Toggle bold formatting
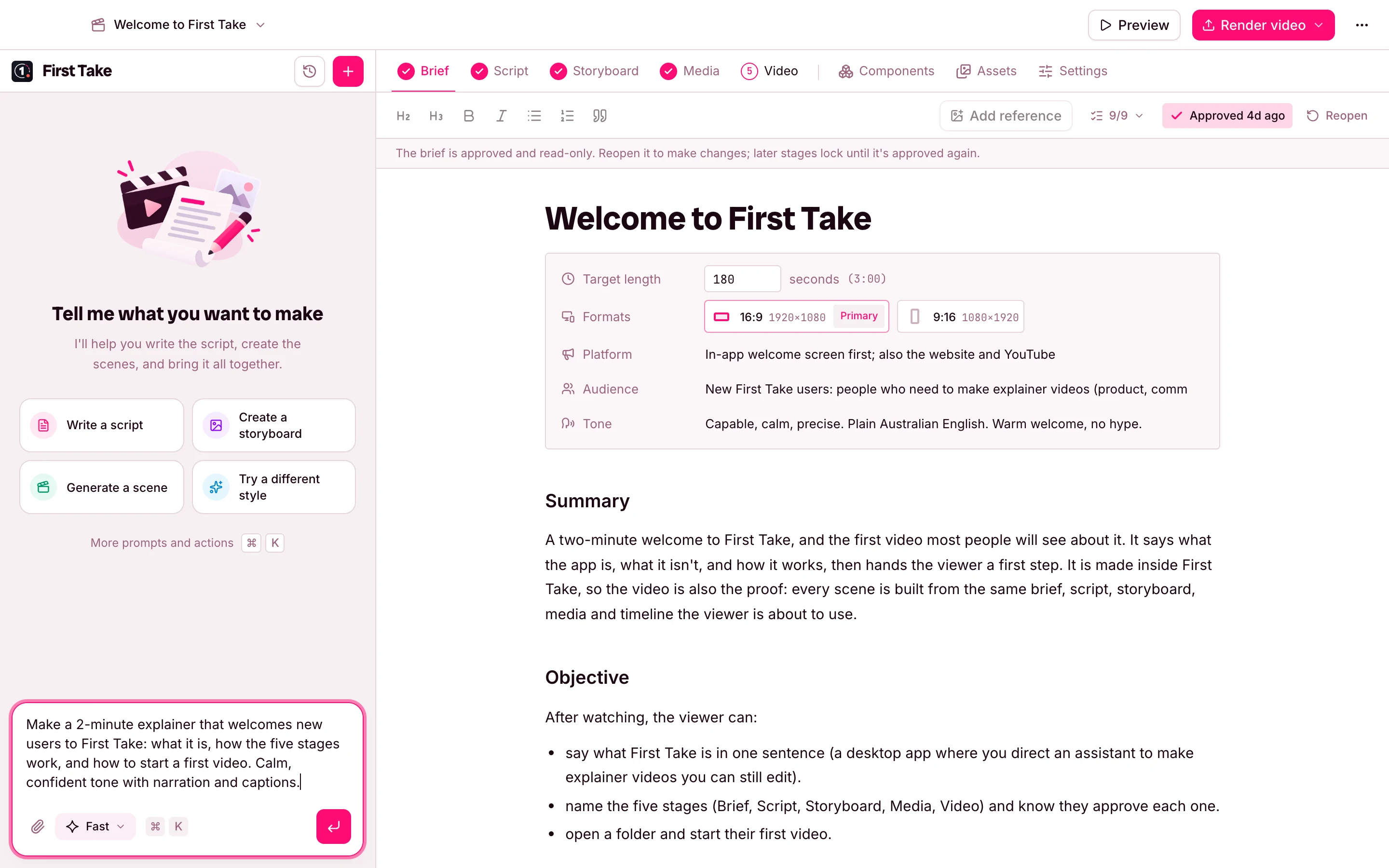The image size is (1389, 868). click(x=468, y=116)
